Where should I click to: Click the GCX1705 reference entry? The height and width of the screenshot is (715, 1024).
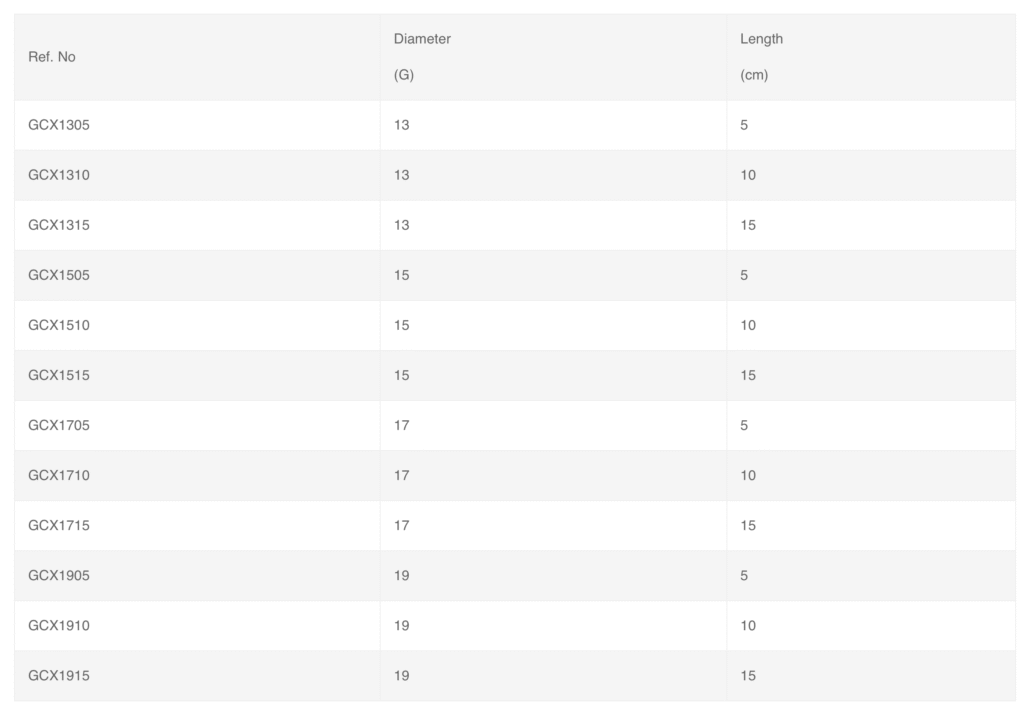[59, 425]
